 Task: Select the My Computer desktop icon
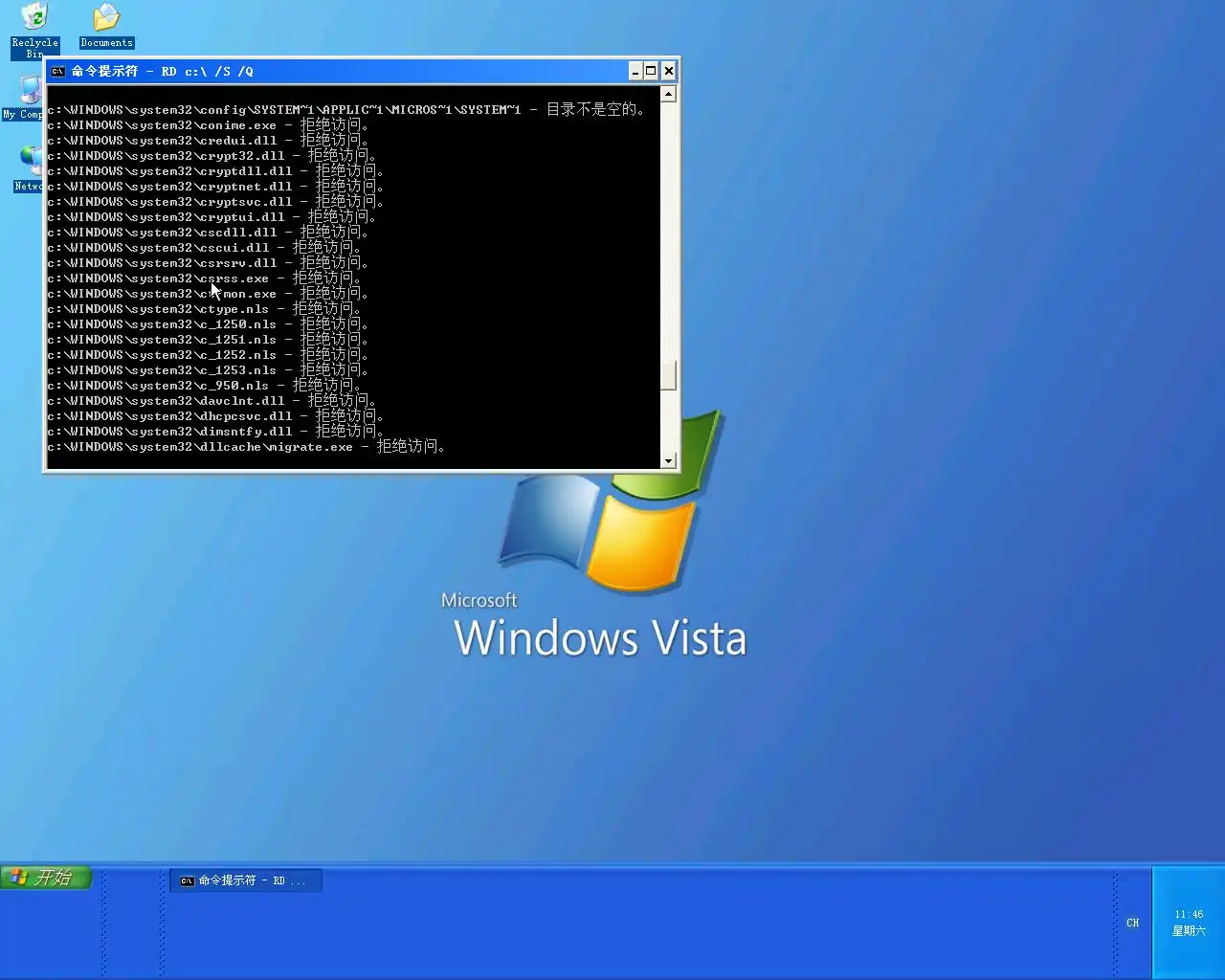click(23, 98)
